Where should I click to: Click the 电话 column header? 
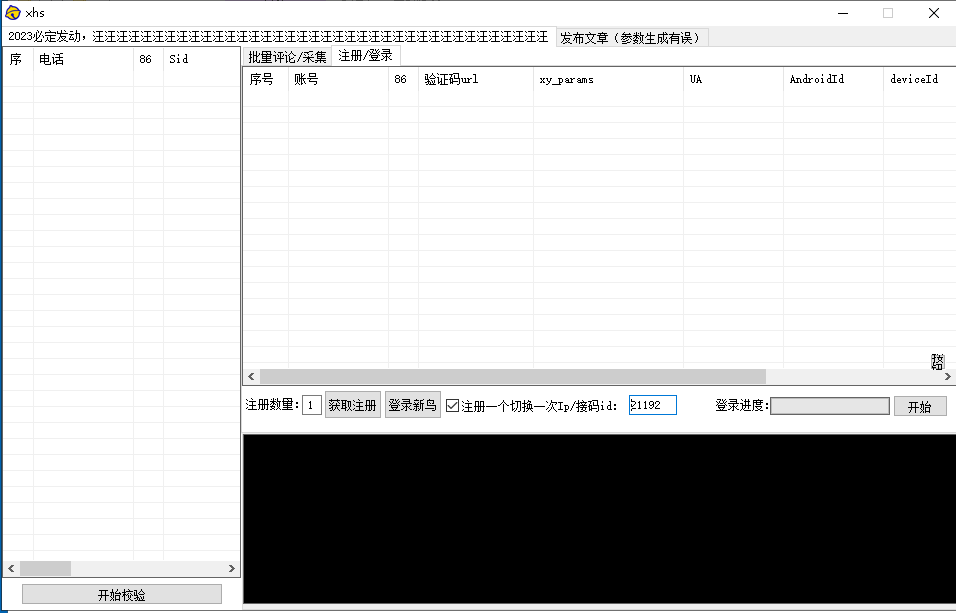coord(83,59)
